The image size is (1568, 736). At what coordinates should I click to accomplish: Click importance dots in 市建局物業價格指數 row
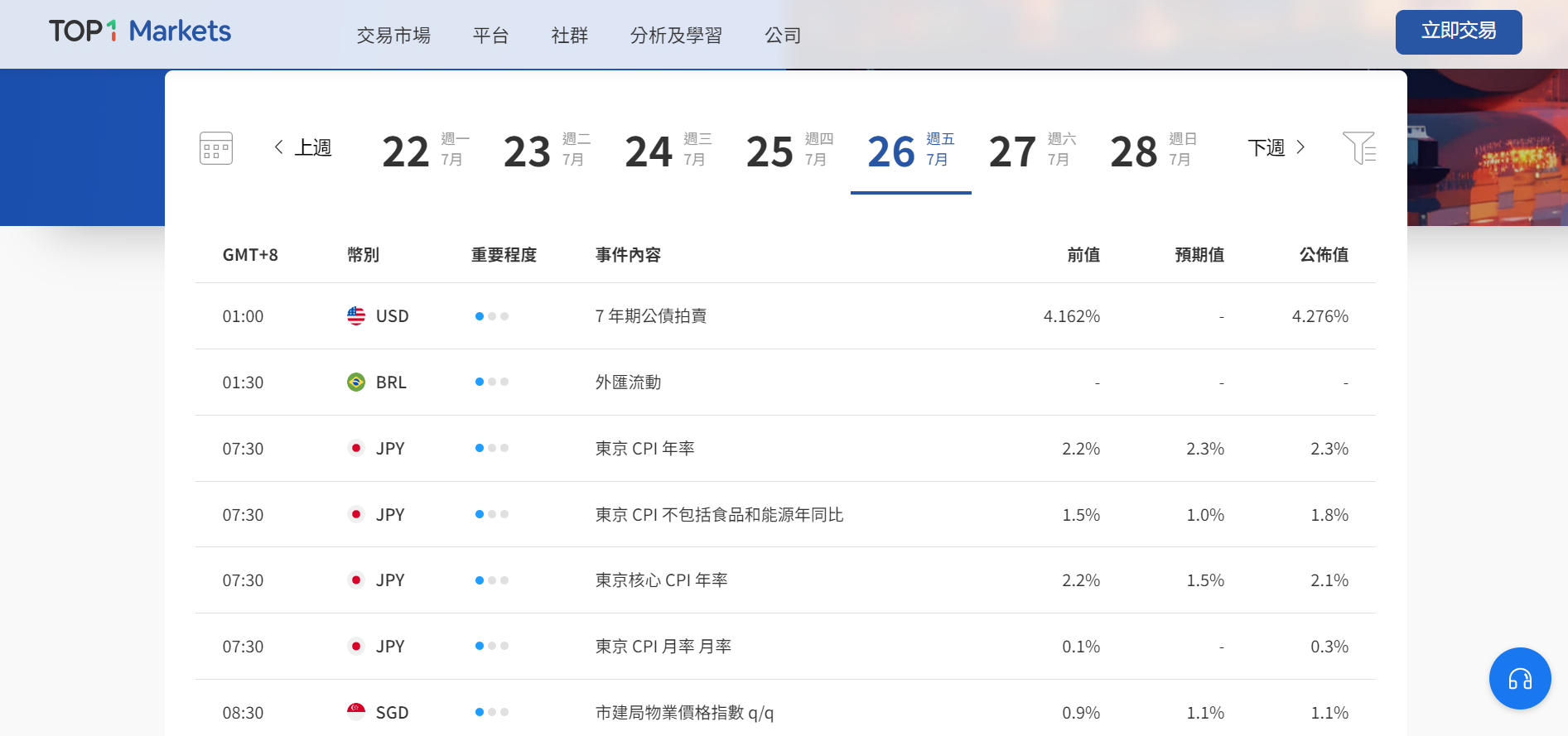coord(492,713)
